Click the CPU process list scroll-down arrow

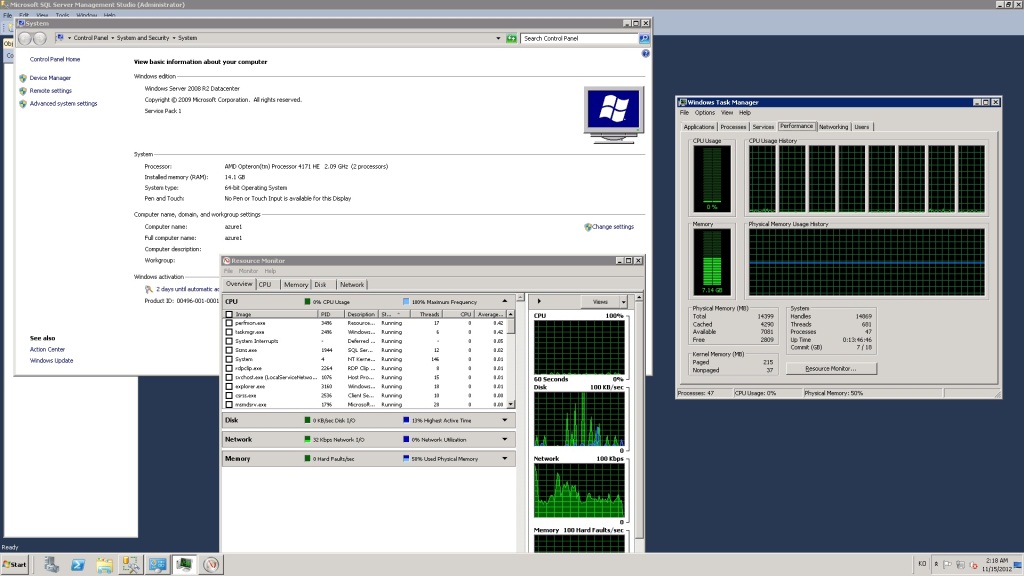(x=511, y=404)
